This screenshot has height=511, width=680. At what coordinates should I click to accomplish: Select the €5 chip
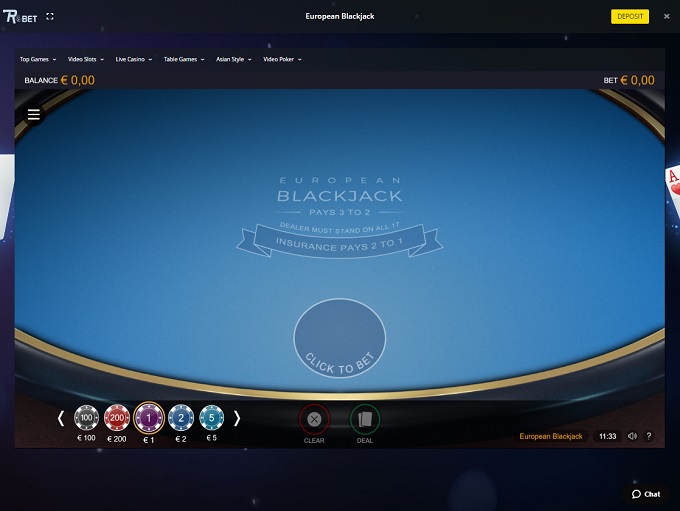211,418
